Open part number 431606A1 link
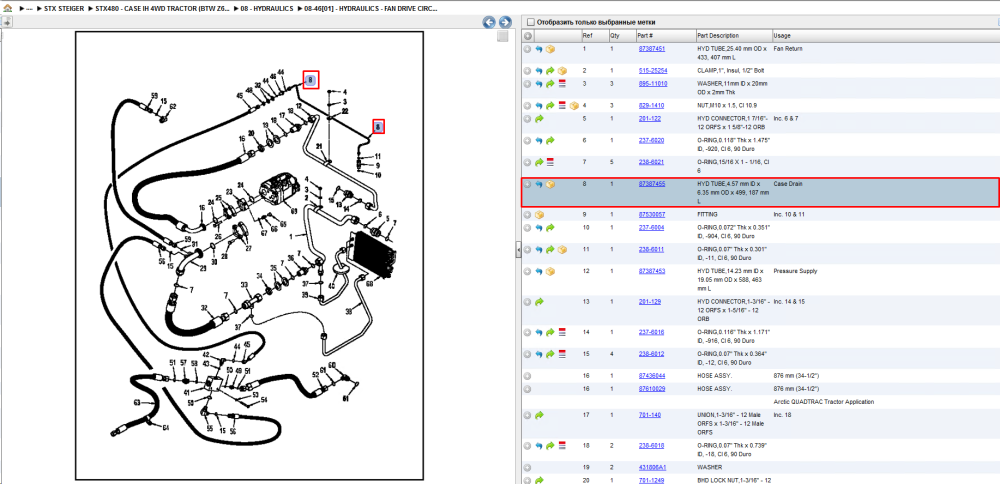Image resolution: width=1000 pixels, height=484 pixels. point(652,467)
